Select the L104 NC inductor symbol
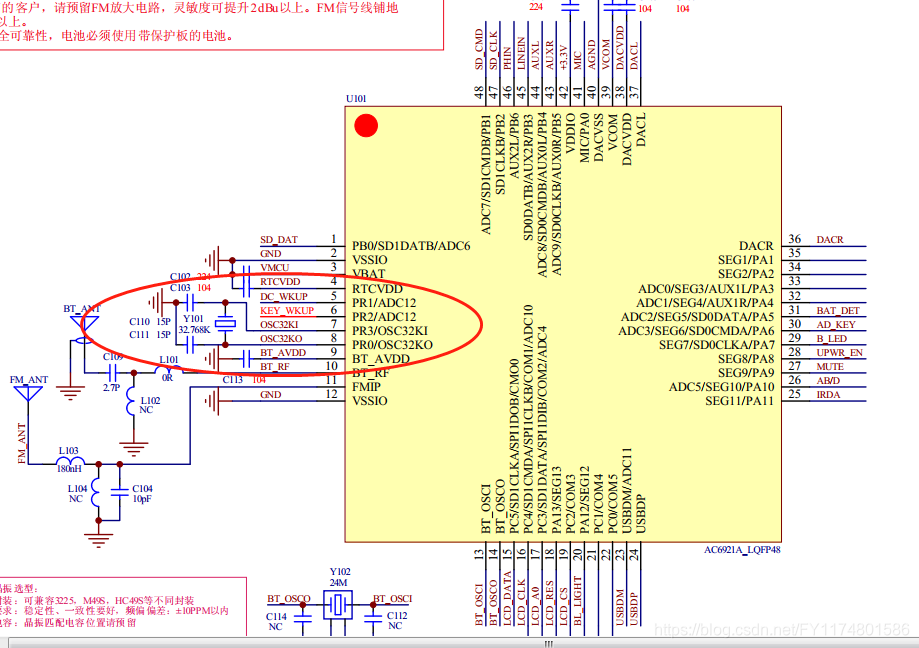 point(96,491)
